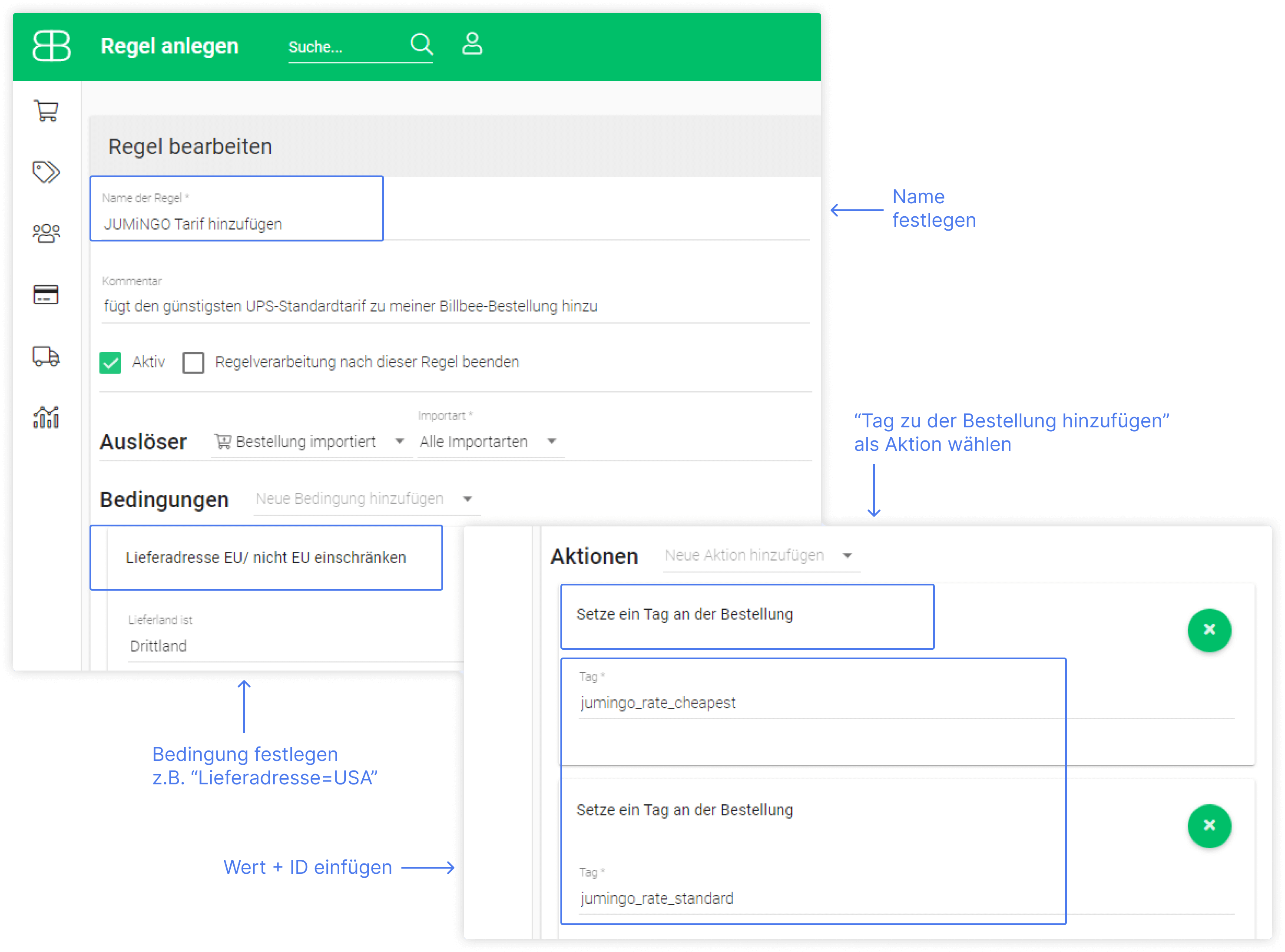Uncheck the Aktiv checkbox
The width and height of the screenshot is (1285, 952).
[x=110, y=363]
